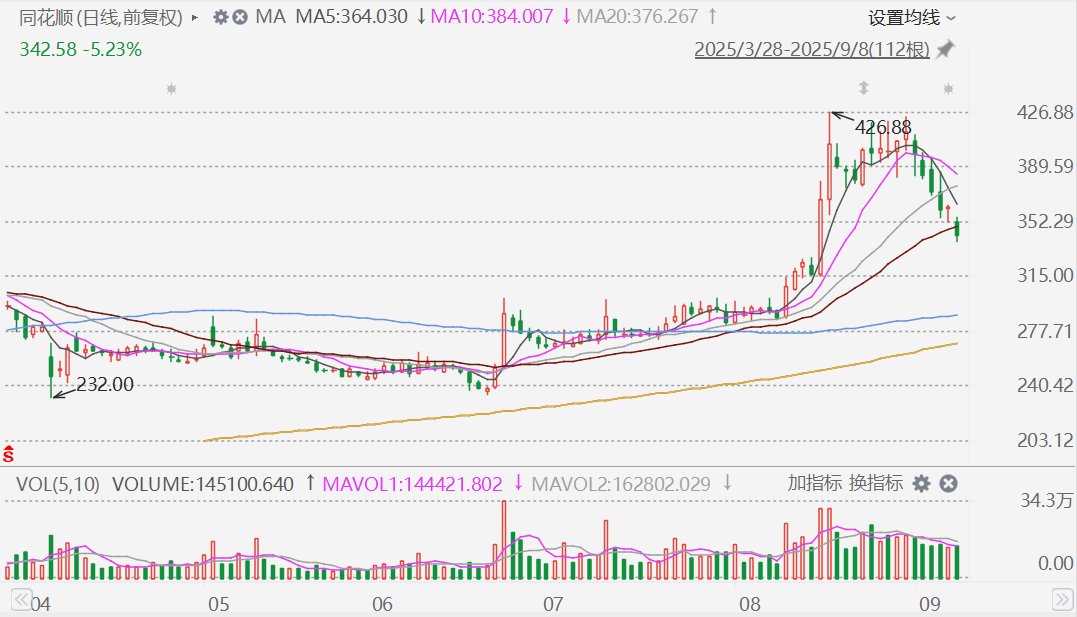Move chart right with the bottom-right arrow
The height and width of the screenshot is (617, 1077).
tap(1062, 600)
